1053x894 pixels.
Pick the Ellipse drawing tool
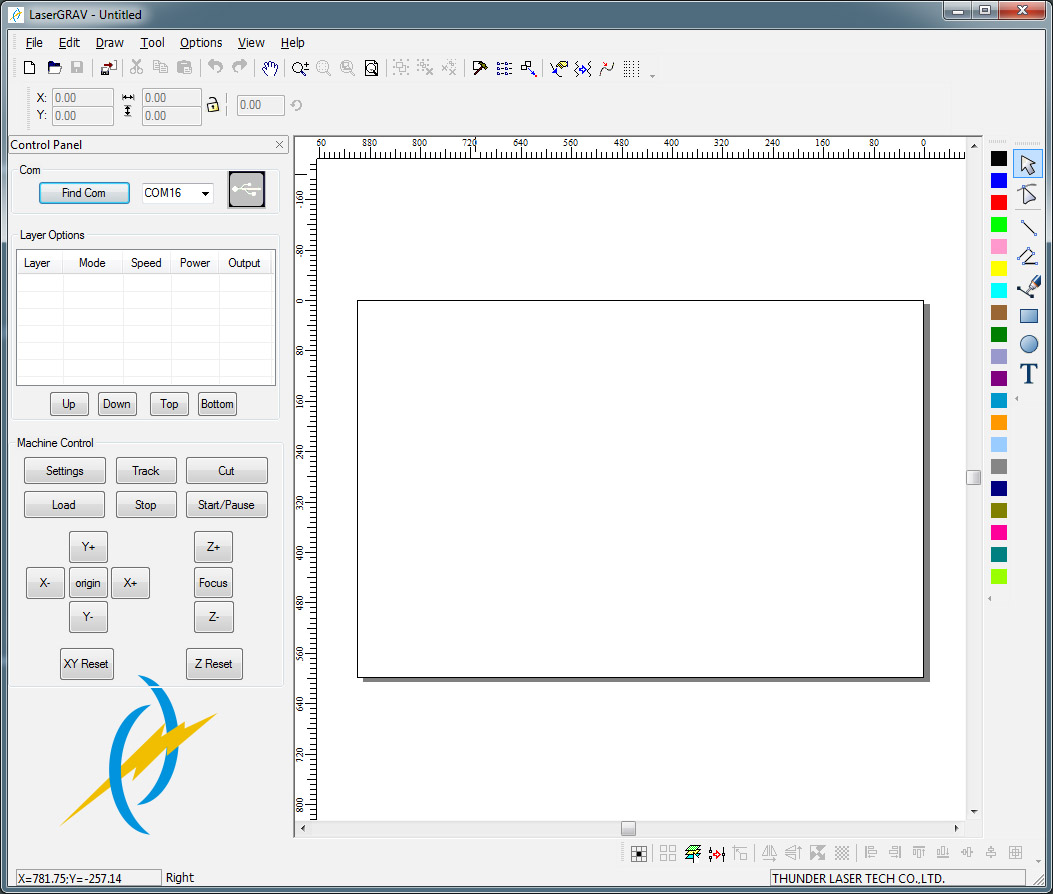[1028, 345]
